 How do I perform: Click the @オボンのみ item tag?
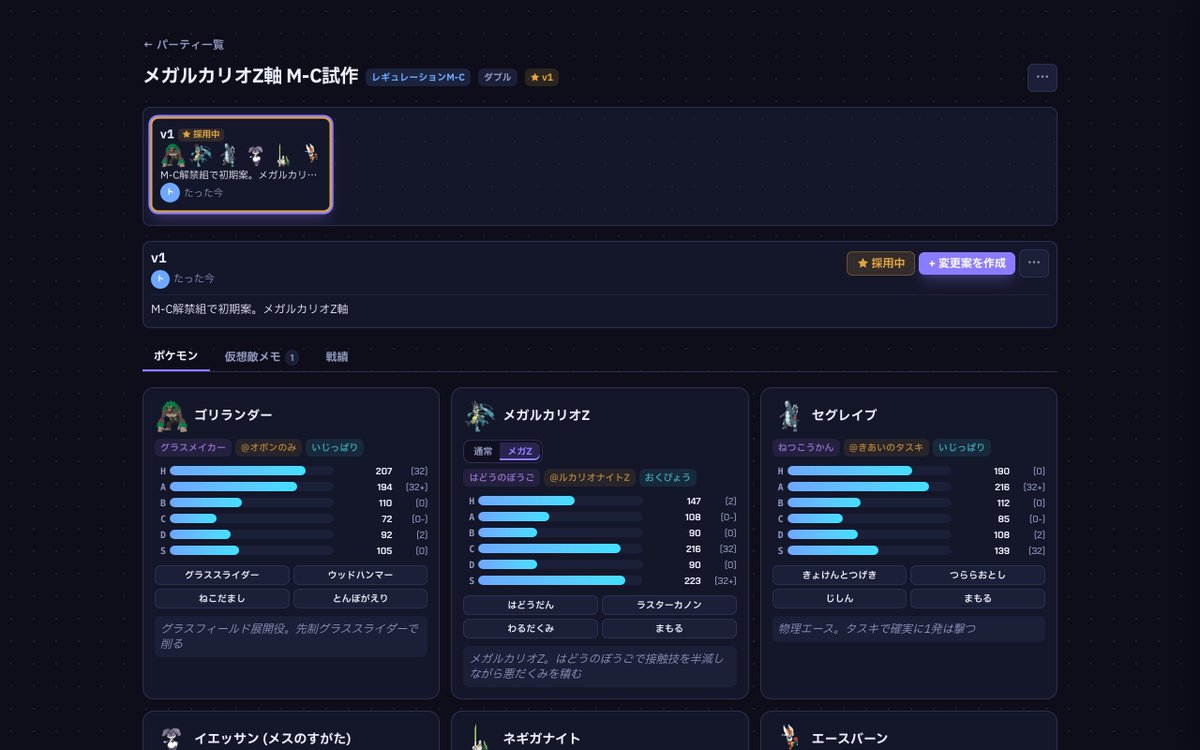pyautogui.click(x=267, y=448)
